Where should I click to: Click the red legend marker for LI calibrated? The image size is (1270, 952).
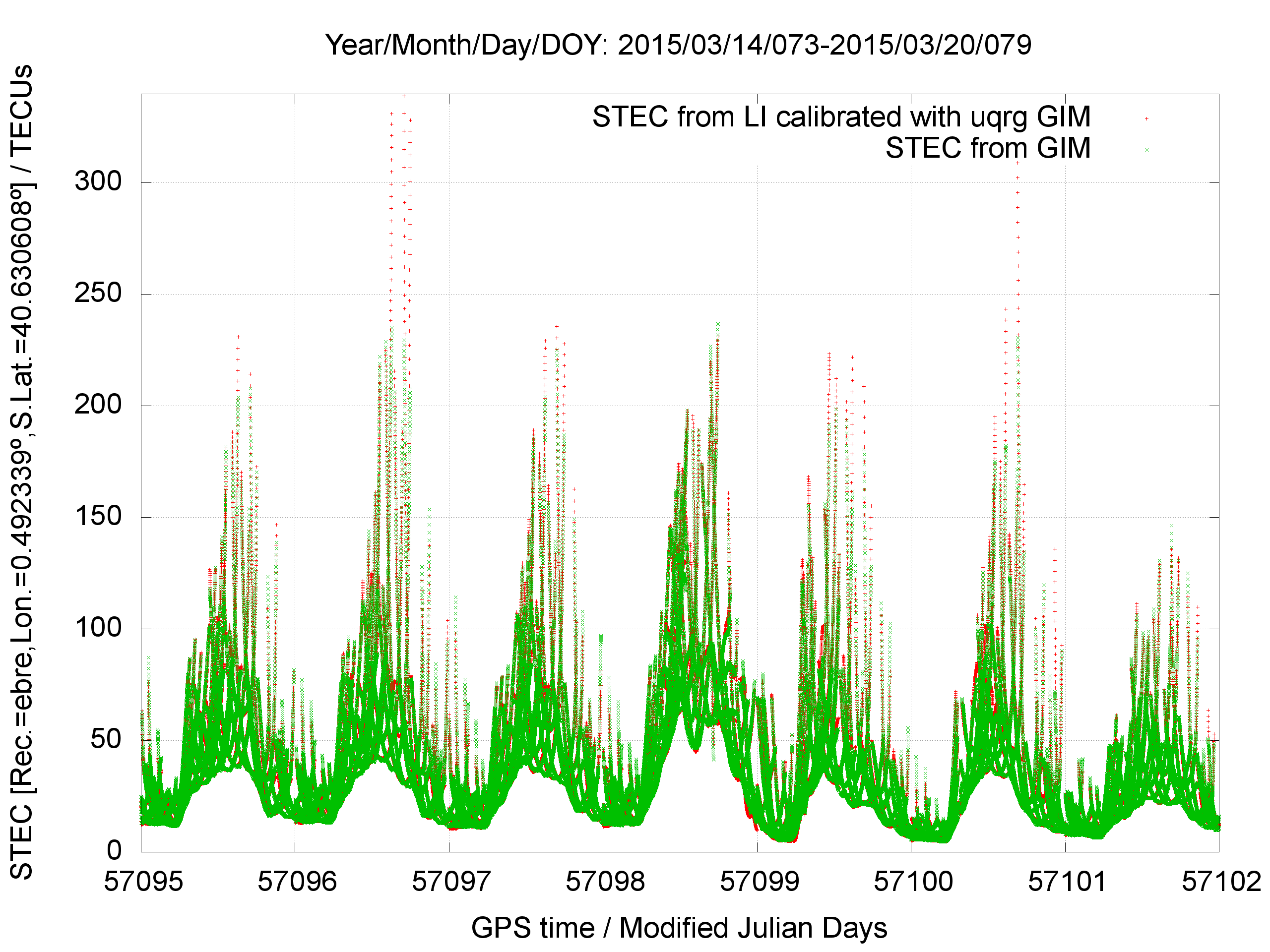1146,119
